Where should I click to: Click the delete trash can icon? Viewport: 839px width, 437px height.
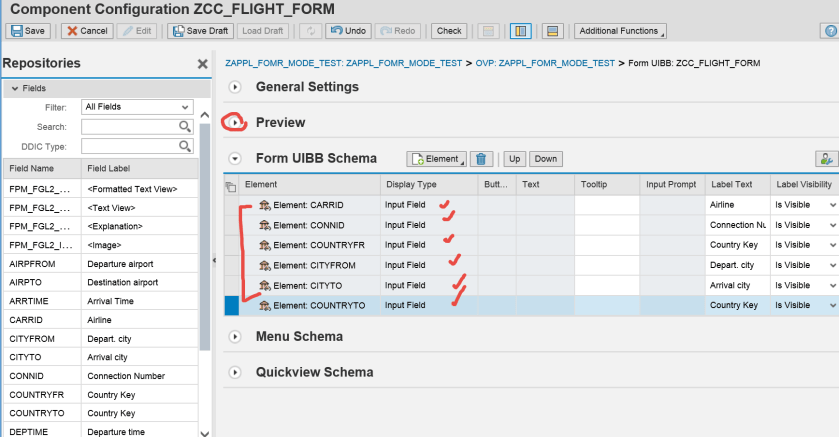point(481,159)
